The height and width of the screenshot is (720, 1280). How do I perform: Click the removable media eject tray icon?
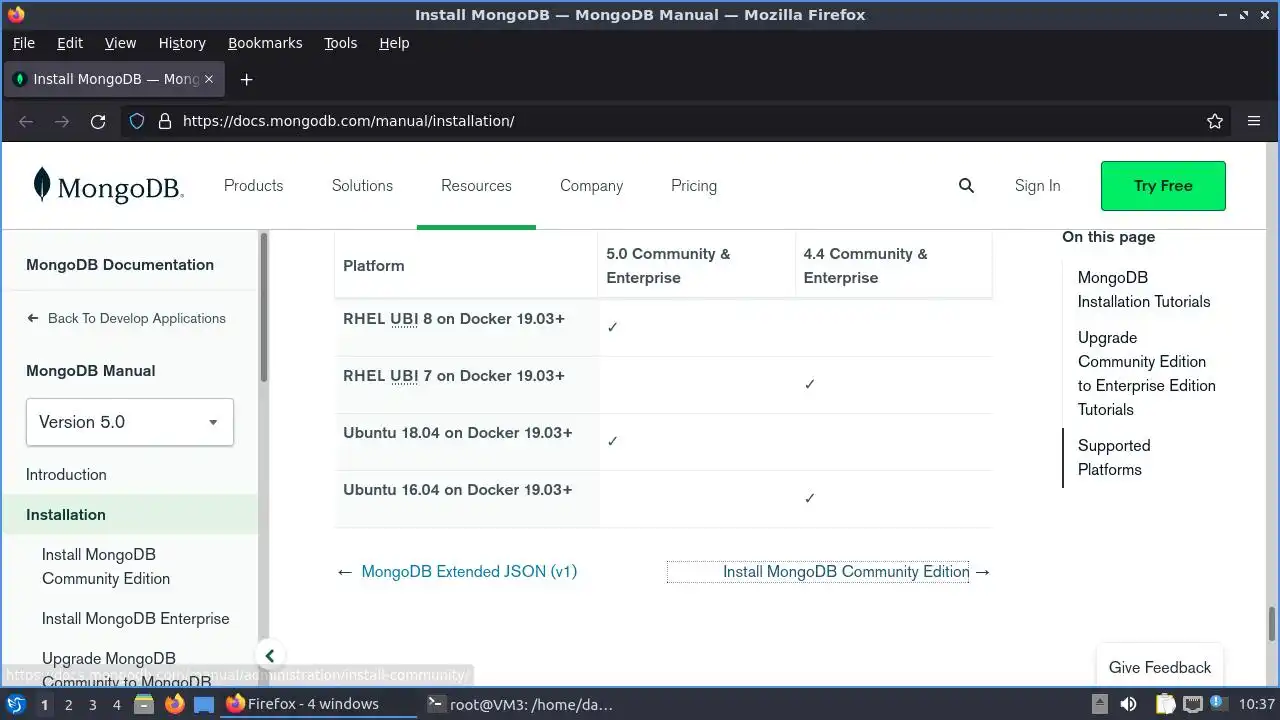pos(1099,704)
